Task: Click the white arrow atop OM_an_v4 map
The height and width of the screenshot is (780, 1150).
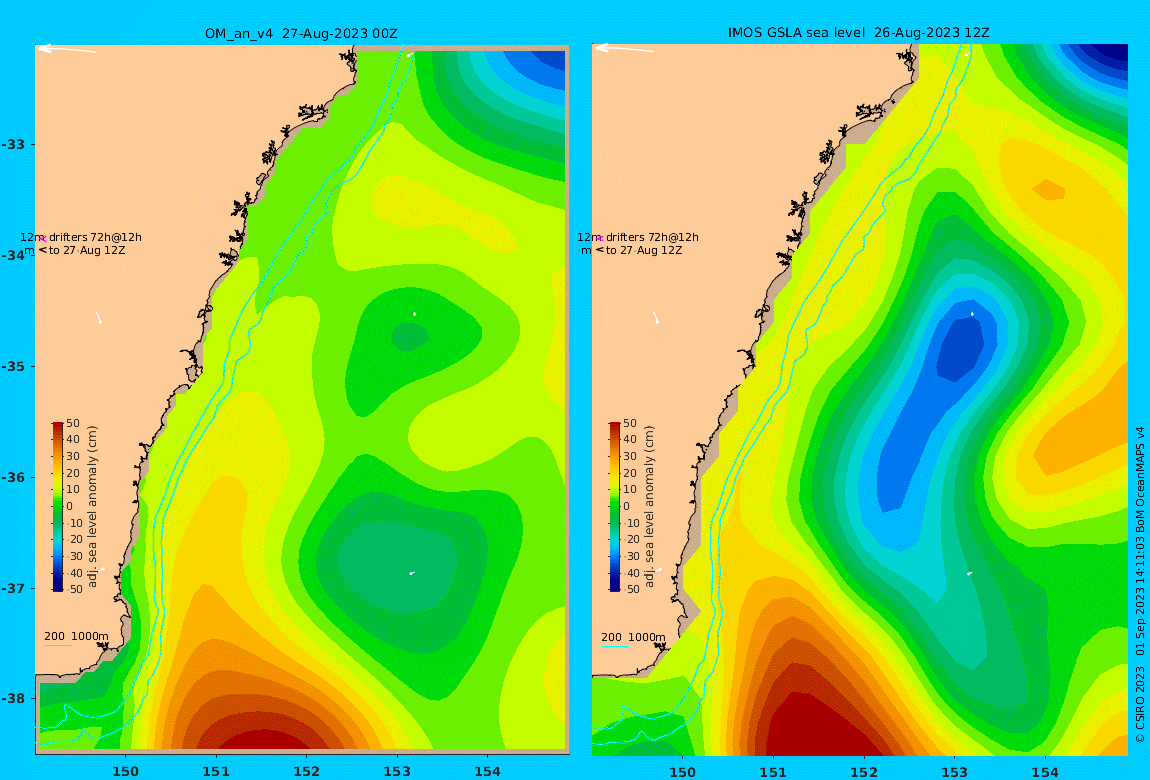Action: 67,49
